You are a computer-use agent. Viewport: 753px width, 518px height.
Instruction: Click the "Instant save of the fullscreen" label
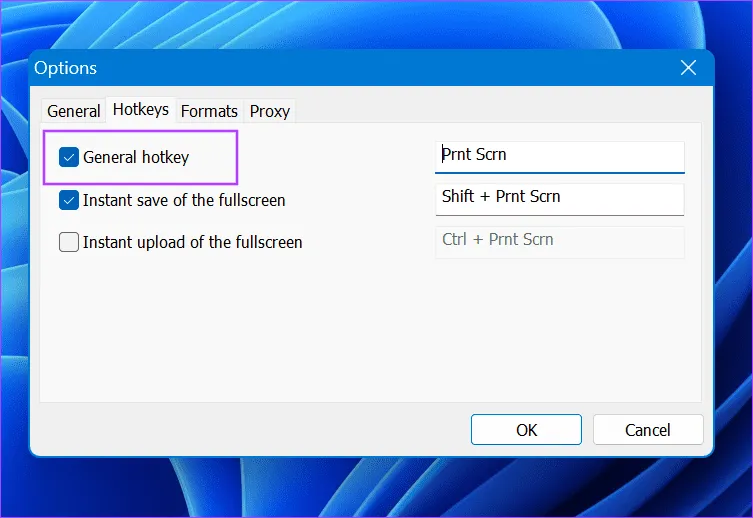tap(184, 200)
